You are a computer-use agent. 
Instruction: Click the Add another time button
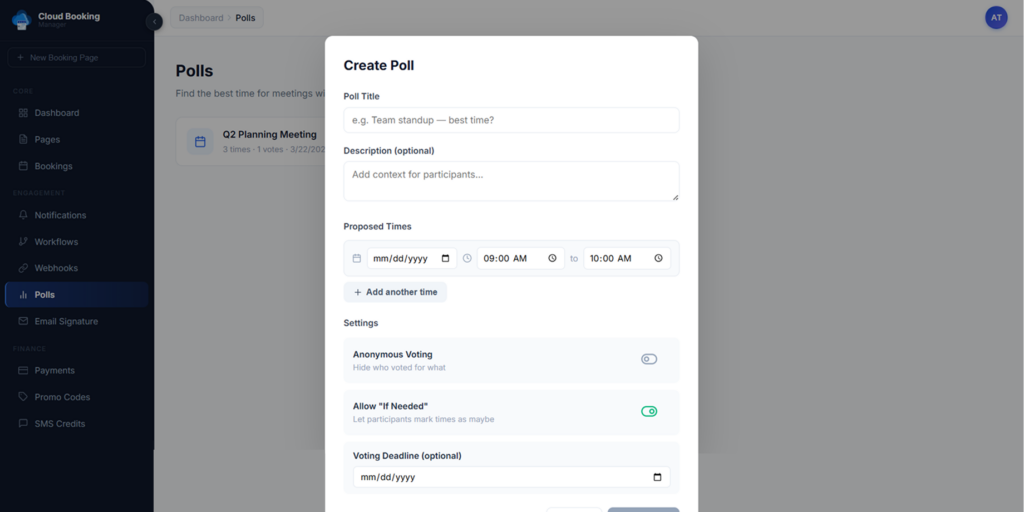point(395,292)
